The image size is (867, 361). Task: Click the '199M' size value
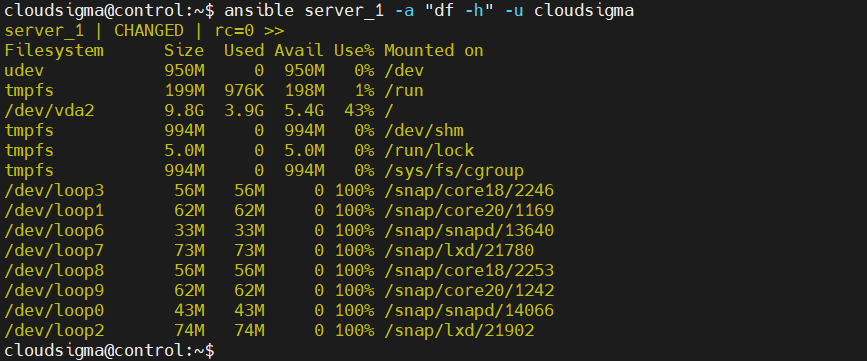[184, 91]
